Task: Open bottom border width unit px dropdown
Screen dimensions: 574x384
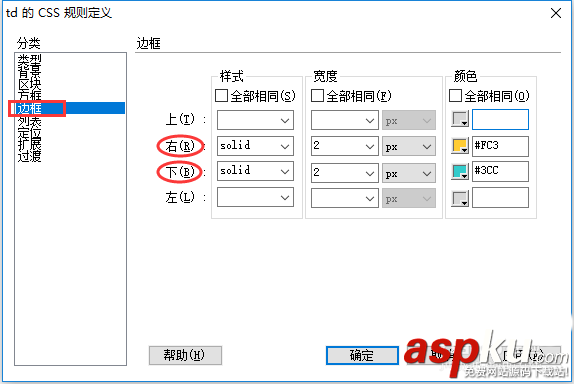Action: [x=409, y=173]
